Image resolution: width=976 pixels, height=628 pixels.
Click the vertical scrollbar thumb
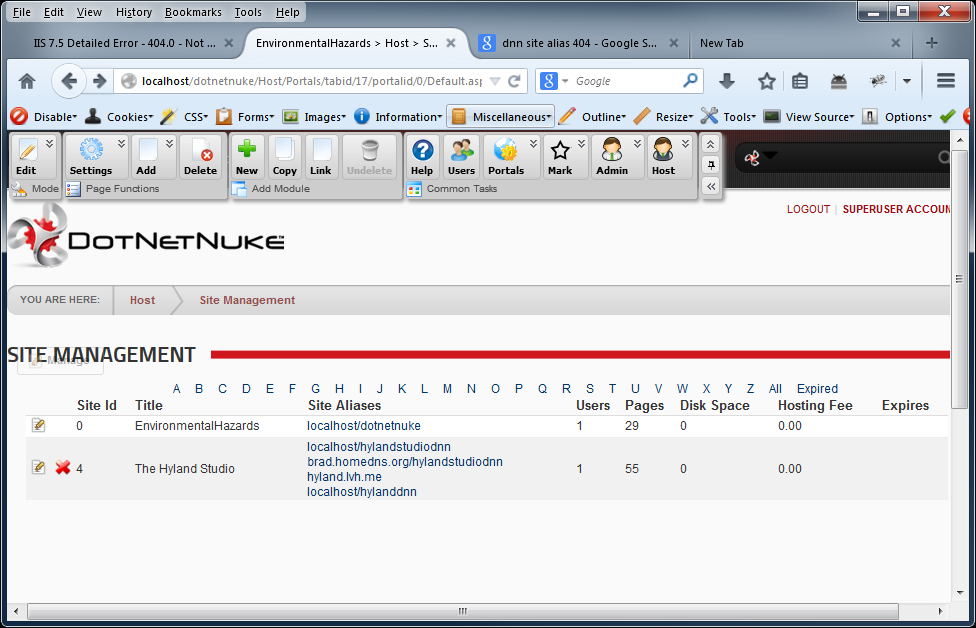[959, 279]
